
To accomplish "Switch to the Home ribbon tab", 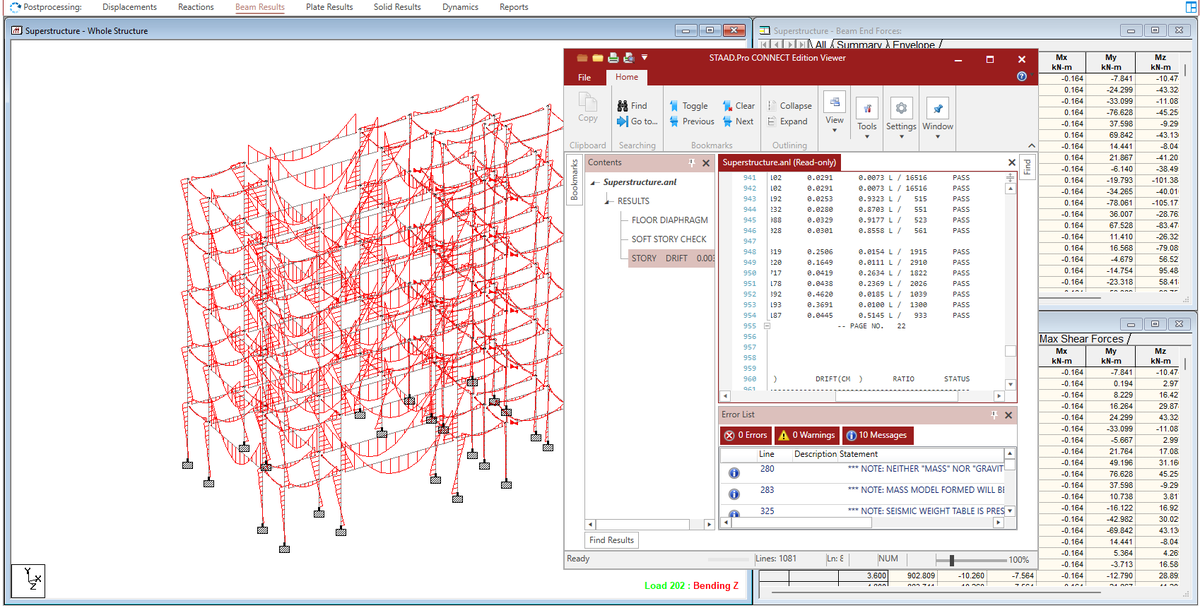I will [x=627, y=77].
